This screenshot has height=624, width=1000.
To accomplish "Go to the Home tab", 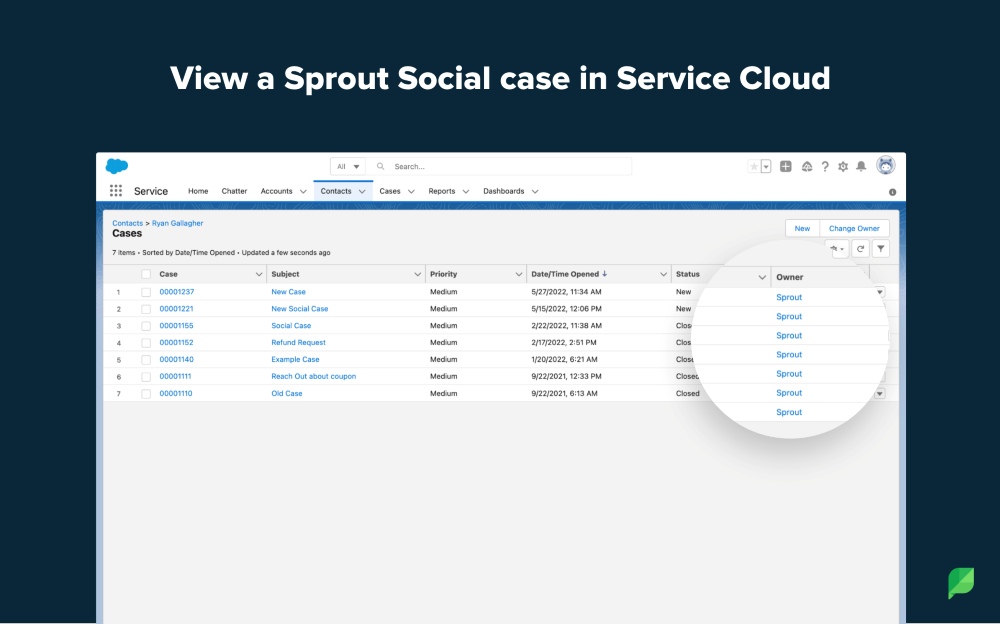I will pyautogui.click(x=198, y=191).
